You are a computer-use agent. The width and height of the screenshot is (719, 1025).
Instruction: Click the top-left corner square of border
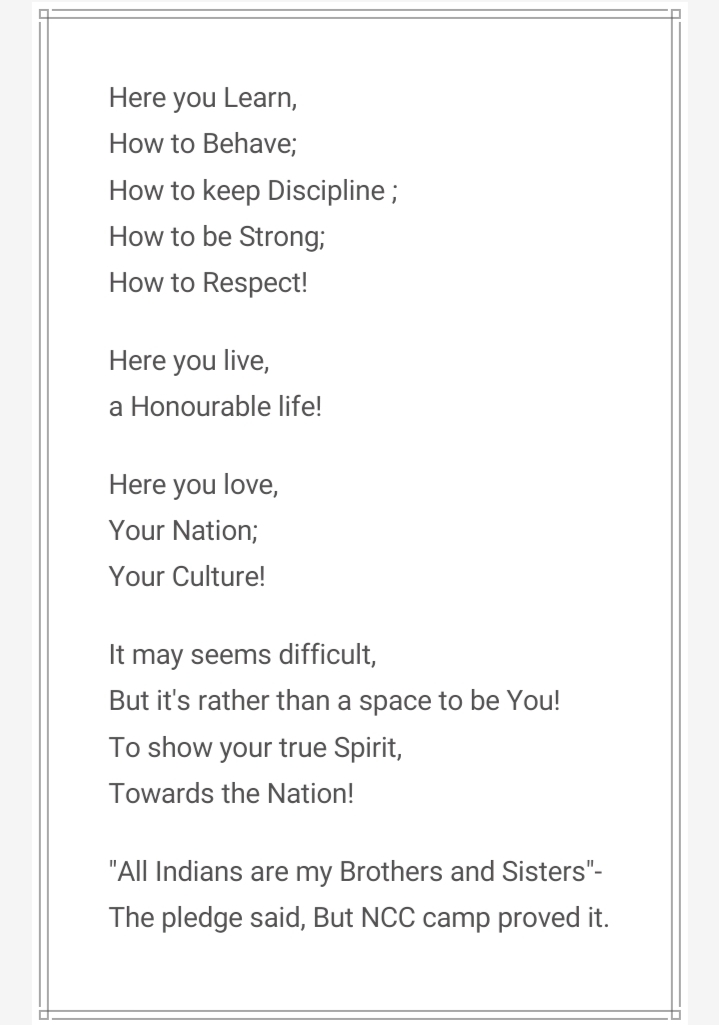42,14
